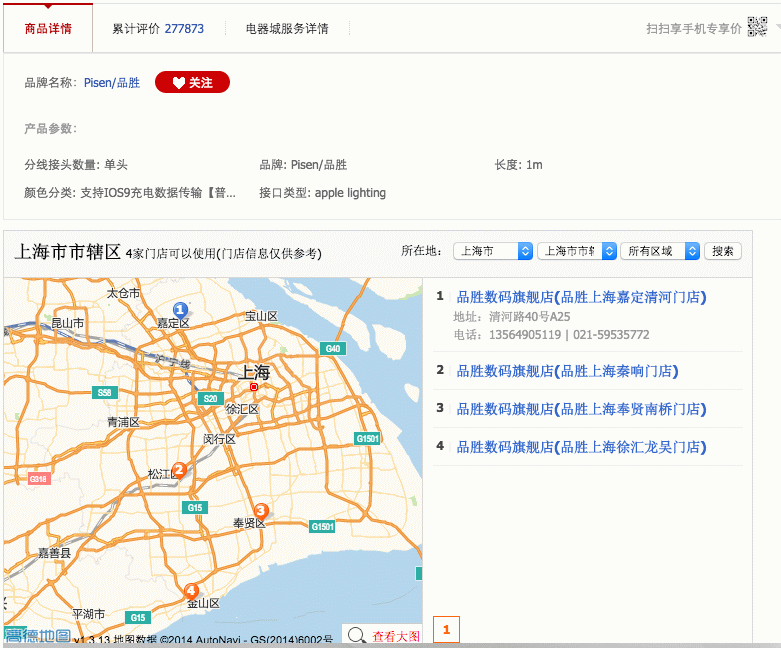
Task: Expand the 所有区域 district dropdown
Action: click(x=660, y=251)
